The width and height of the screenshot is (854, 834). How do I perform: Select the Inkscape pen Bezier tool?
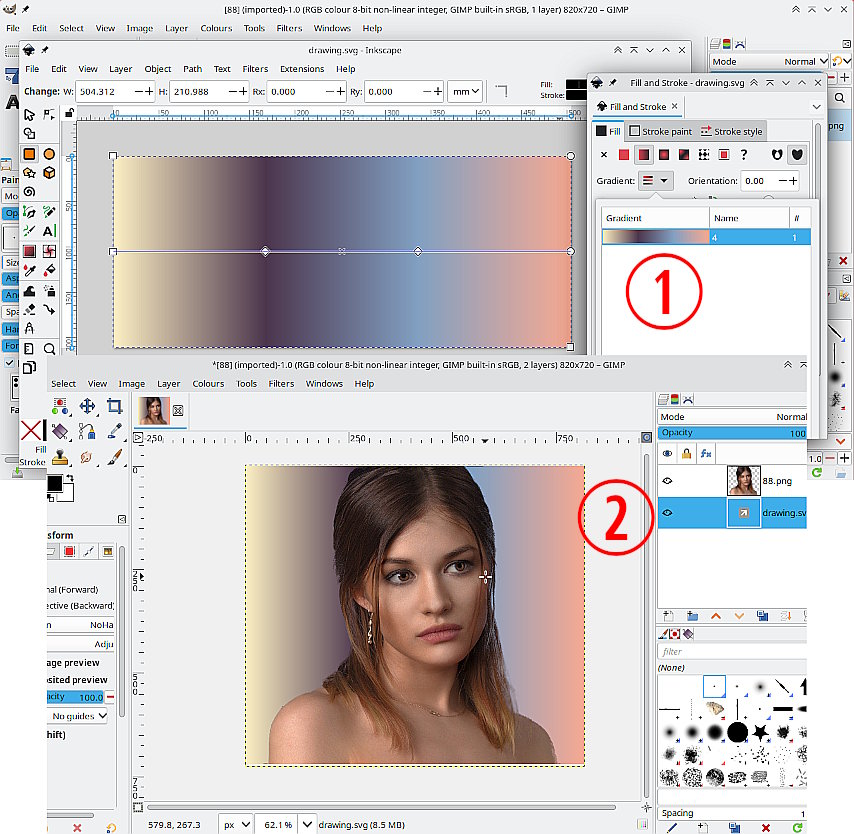click(x=29, y=212)
